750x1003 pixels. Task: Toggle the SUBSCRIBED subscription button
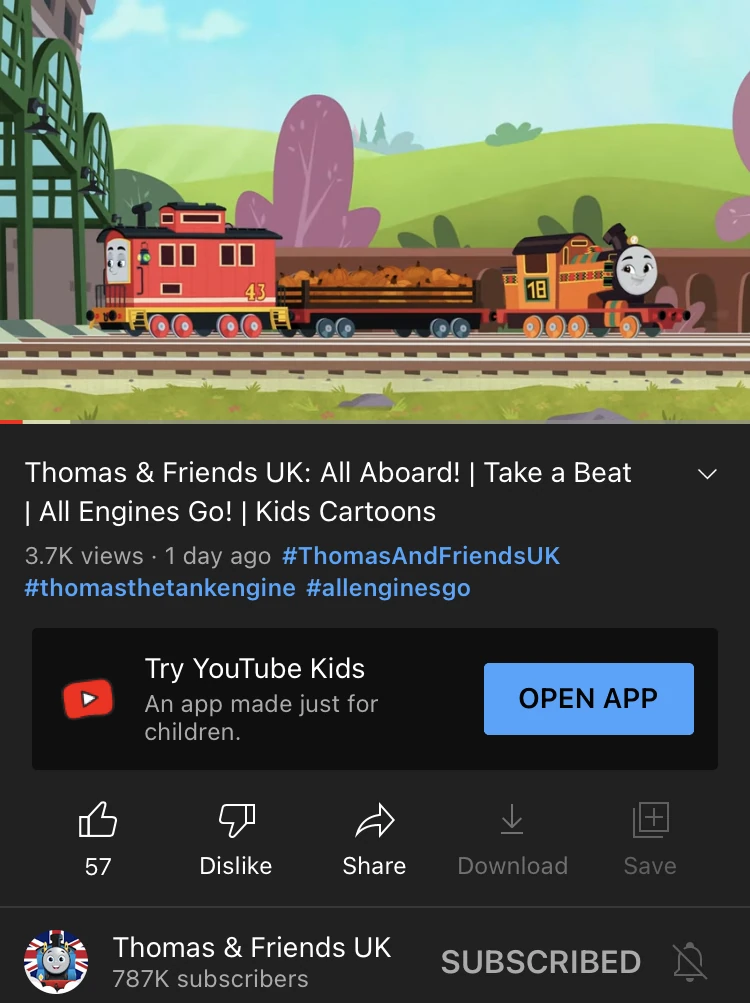coord(541,962)
